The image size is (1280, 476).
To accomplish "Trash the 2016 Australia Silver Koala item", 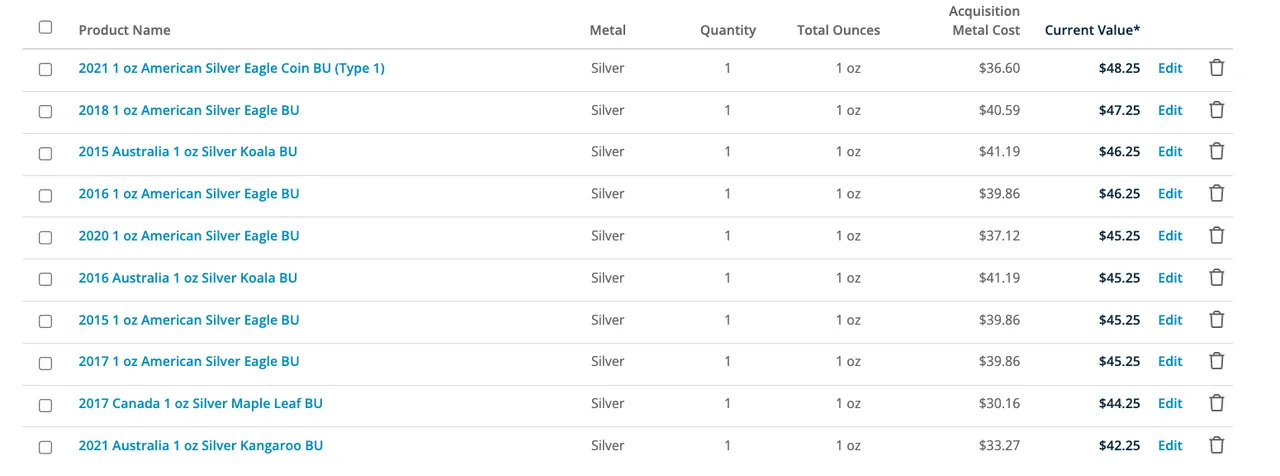I will tap(1217, 278).
